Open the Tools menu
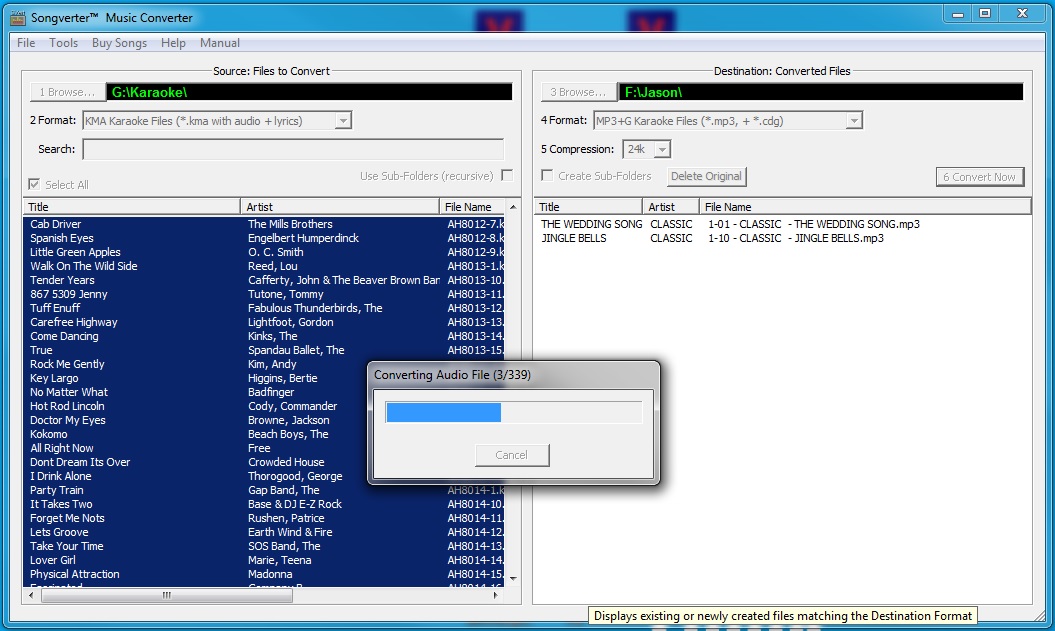1055x631 pixels. point(63,43)
